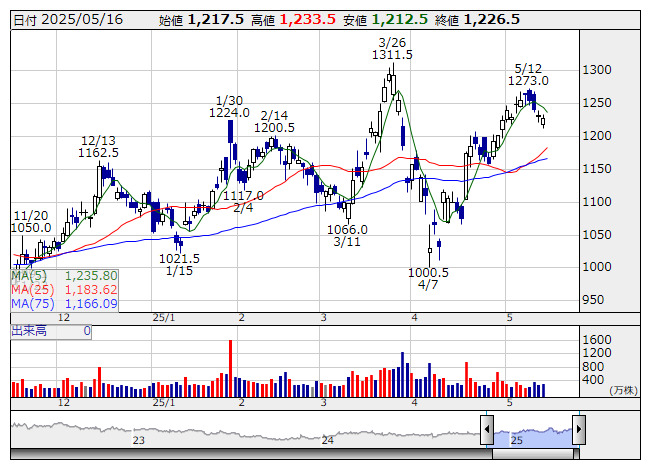Click the (万株) unit label
This screenshot has height=470, width=653.
coord(623,390)
